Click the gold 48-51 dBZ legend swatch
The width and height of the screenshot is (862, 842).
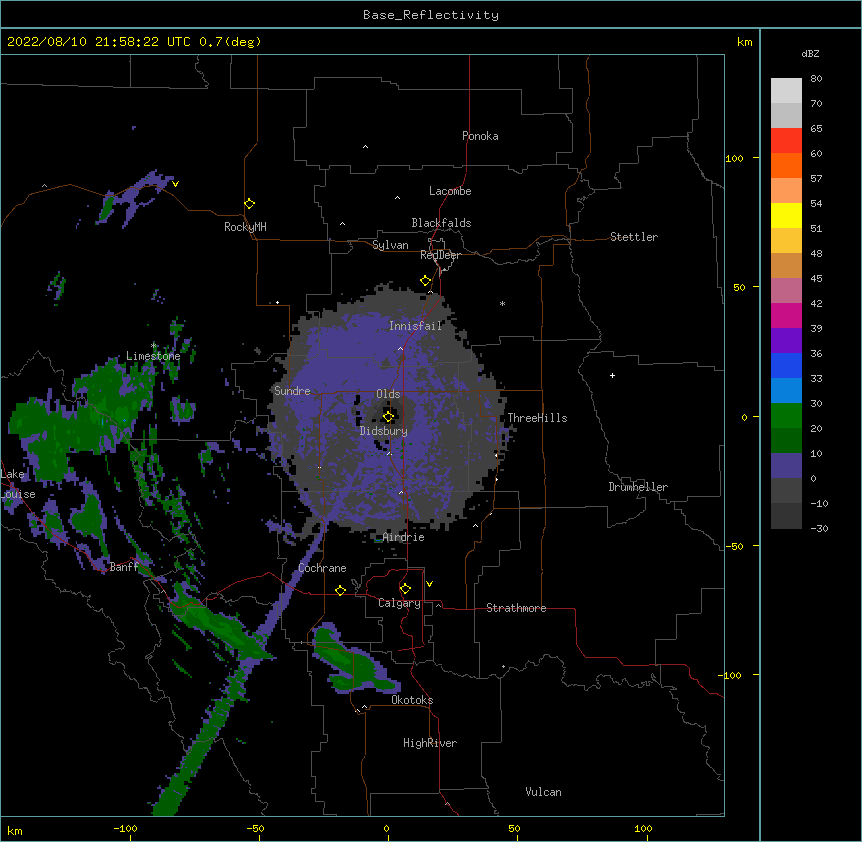786,241
